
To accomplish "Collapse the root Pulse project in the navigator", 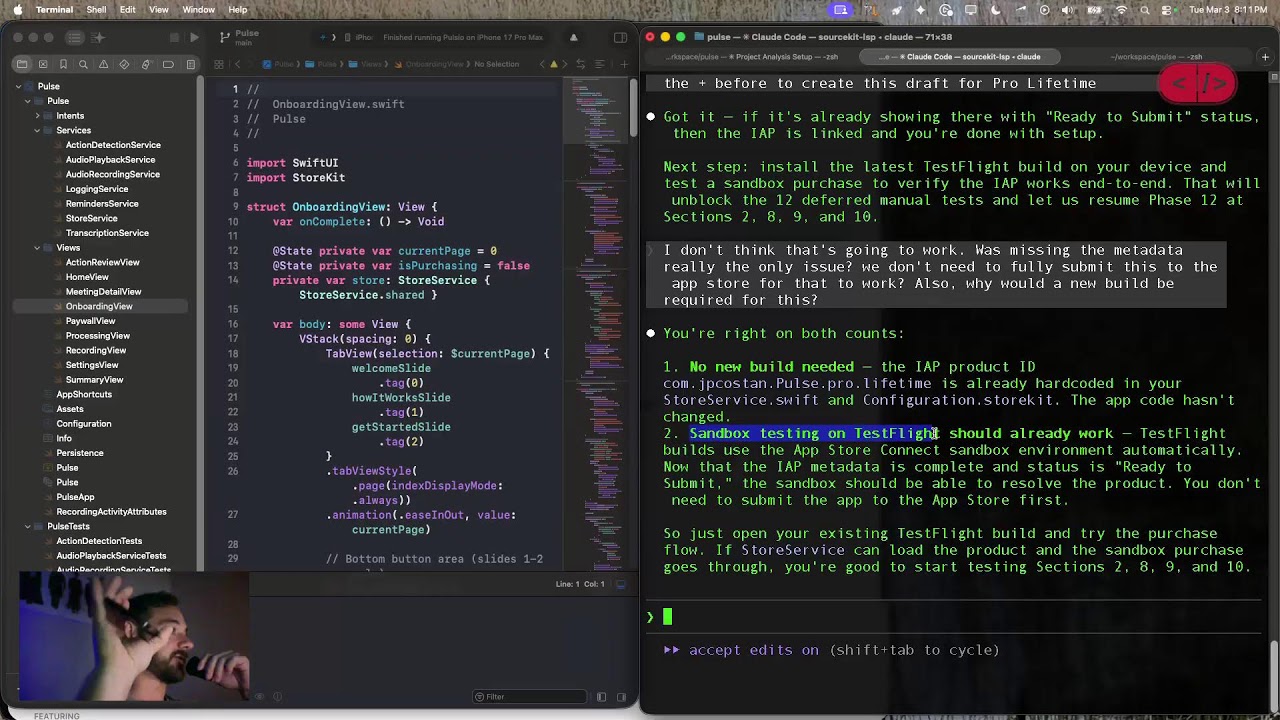I will pos(18,86).
